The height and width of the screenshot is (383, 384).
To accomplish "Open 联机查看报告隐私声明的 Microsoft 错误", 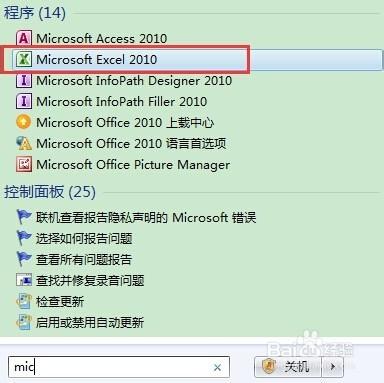I will (x=146, y=218).
